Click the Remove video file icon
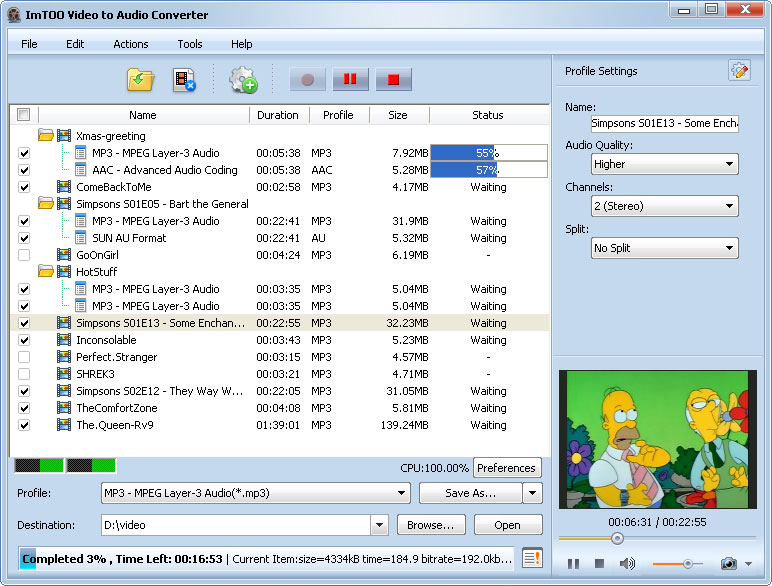Image resolution: width=772 pixels, height=586 pixels. coord(184,80)
